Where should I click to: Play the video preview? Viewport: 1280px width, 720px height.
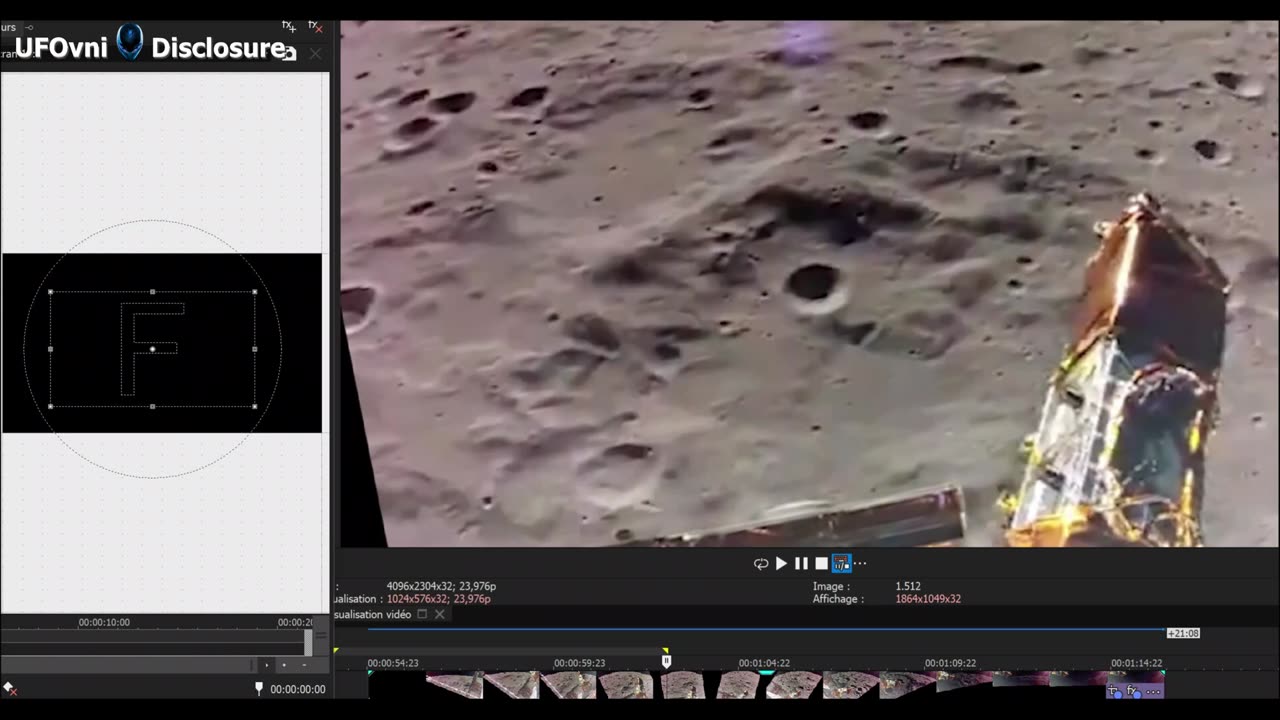[782, 564]
